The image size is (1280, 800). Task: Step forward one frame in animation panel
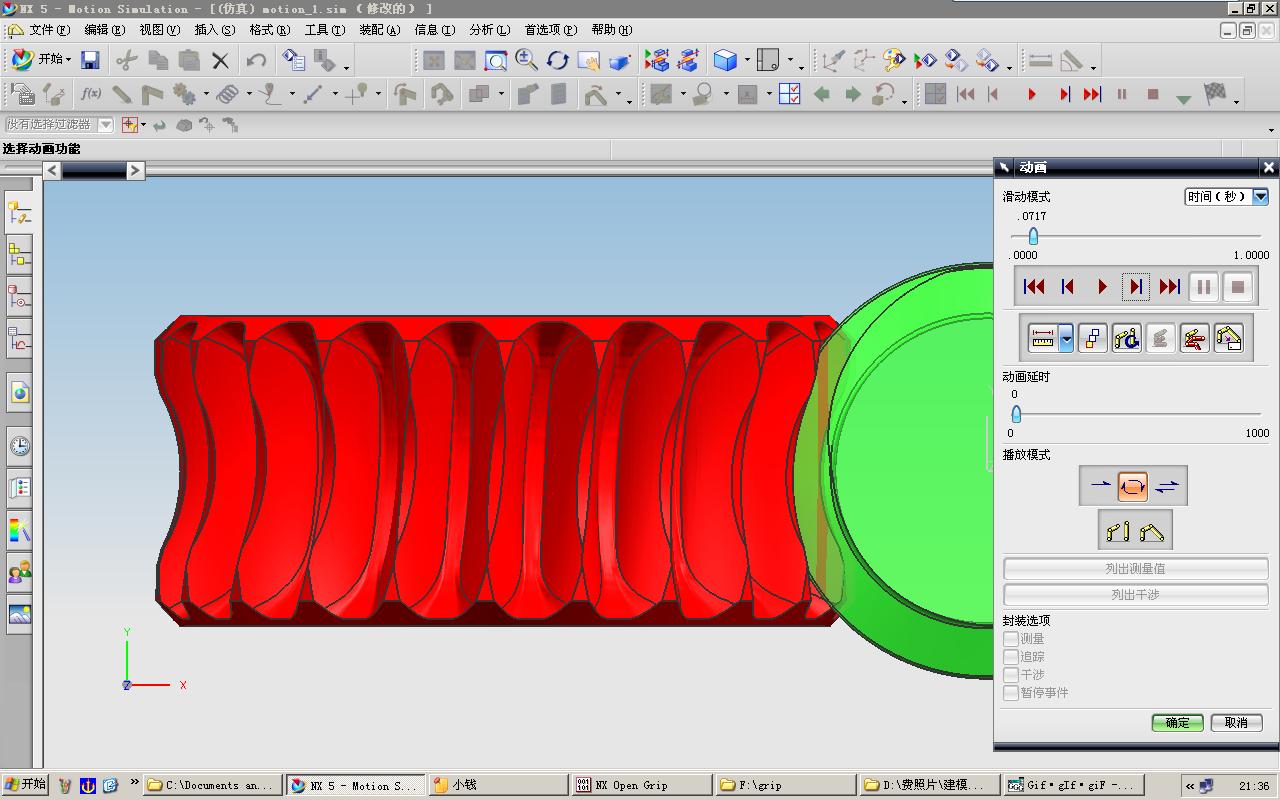(x=1136, y=287)
